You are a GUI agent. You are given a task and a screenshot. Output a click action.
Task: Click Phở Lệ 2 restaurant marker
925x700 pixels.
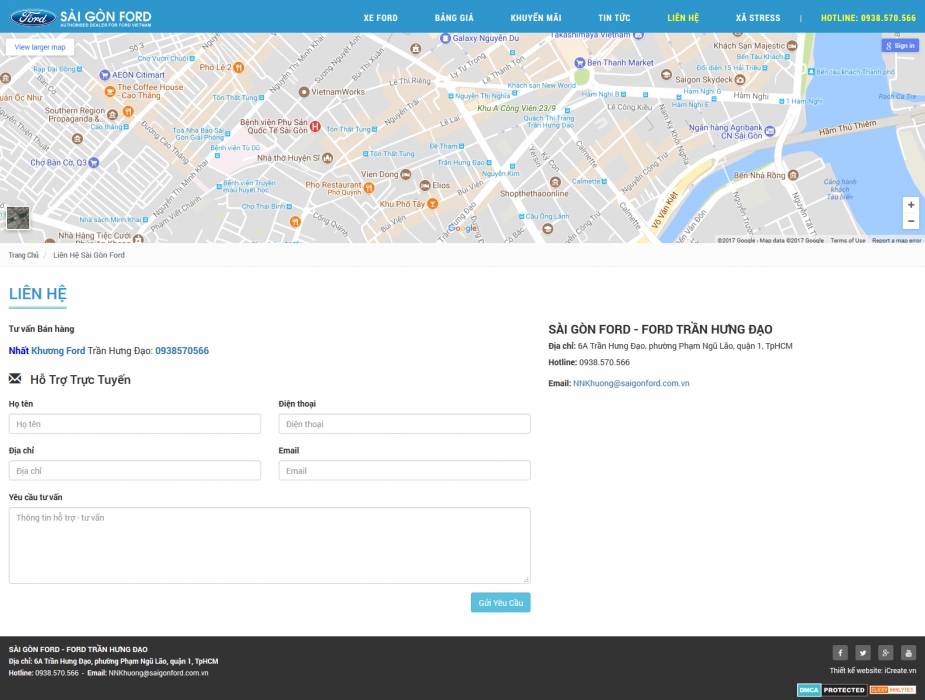click(238, 67)
